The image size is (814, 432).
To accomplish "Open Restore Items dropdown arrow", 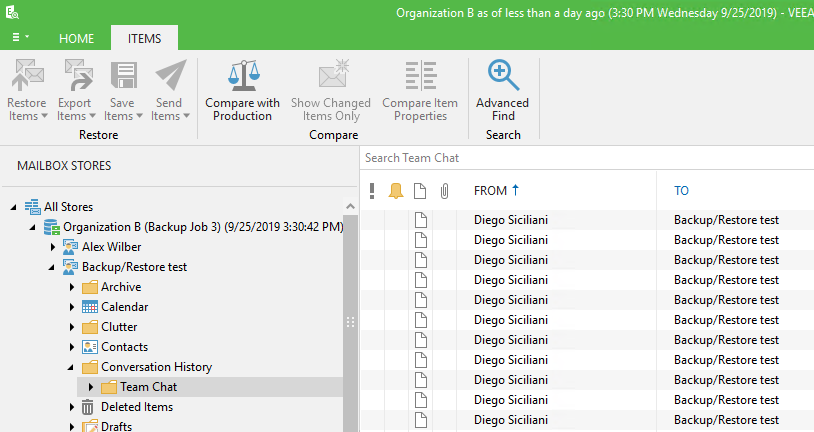I will pos(44,116).
